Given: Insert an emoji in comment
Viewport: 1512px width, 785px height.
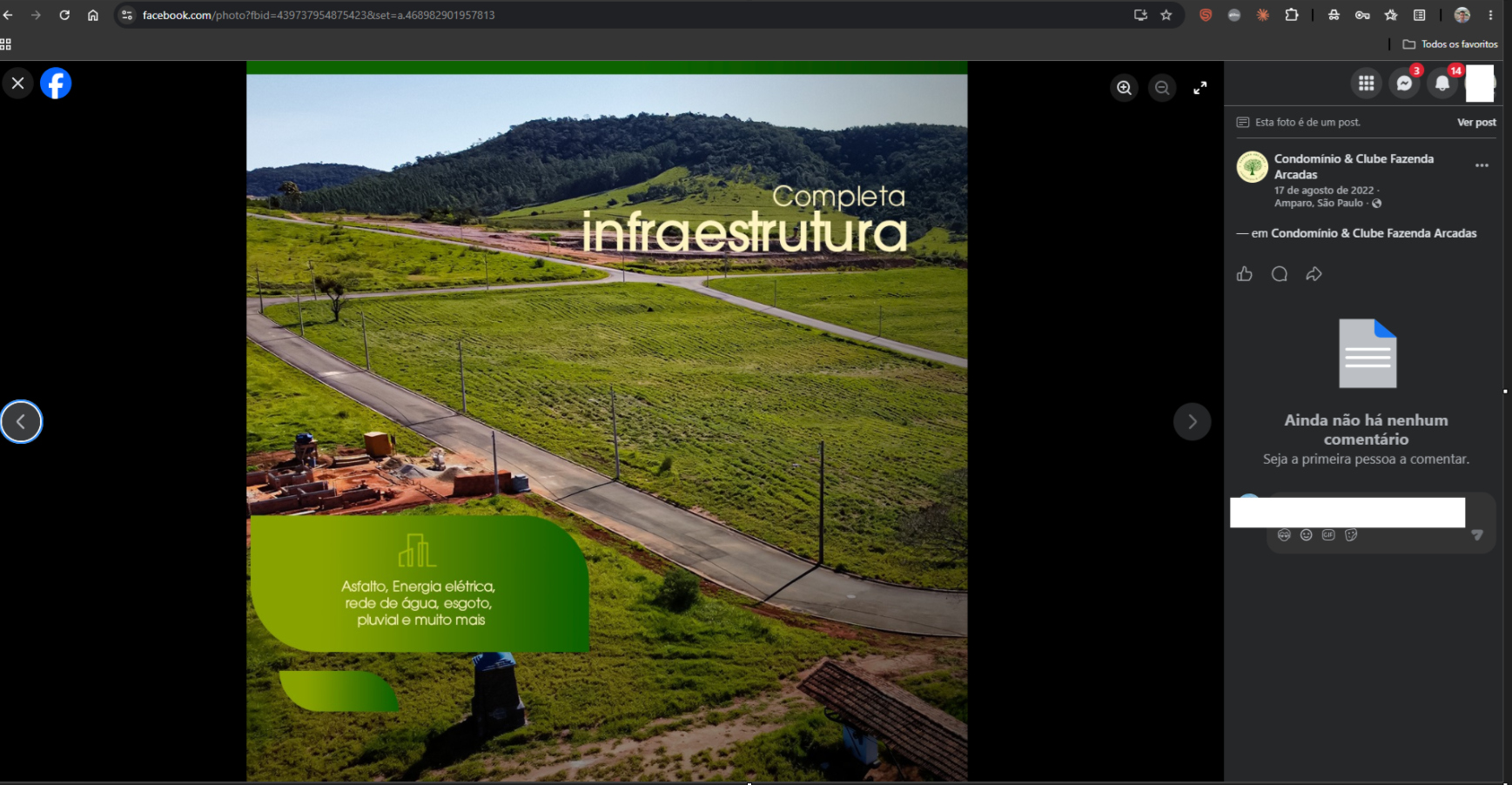Looking at the screenshot, I should tap(1307, 535).
